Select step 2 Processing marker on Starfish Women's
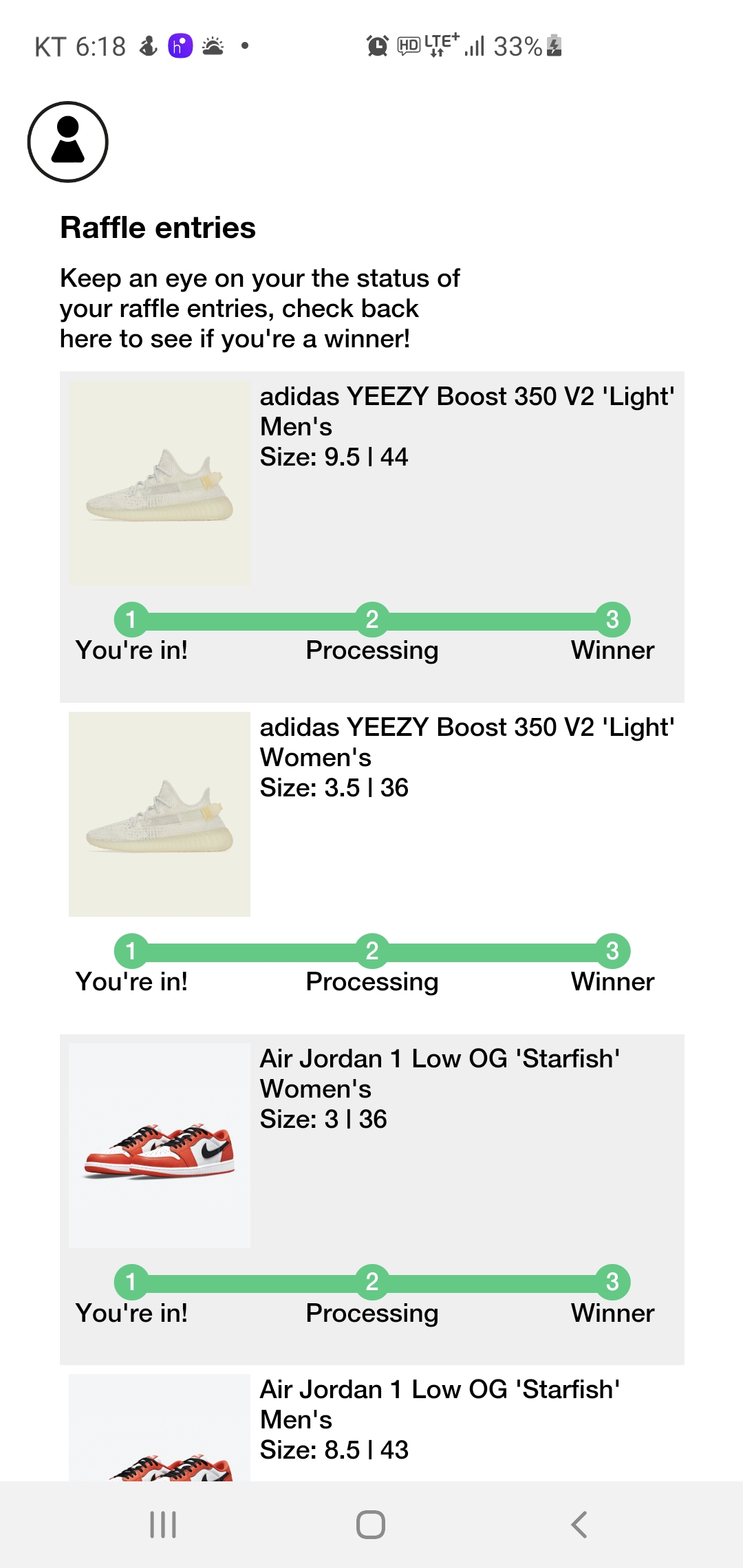This screenshot has width=743, height=1568. click(372, 1282)
